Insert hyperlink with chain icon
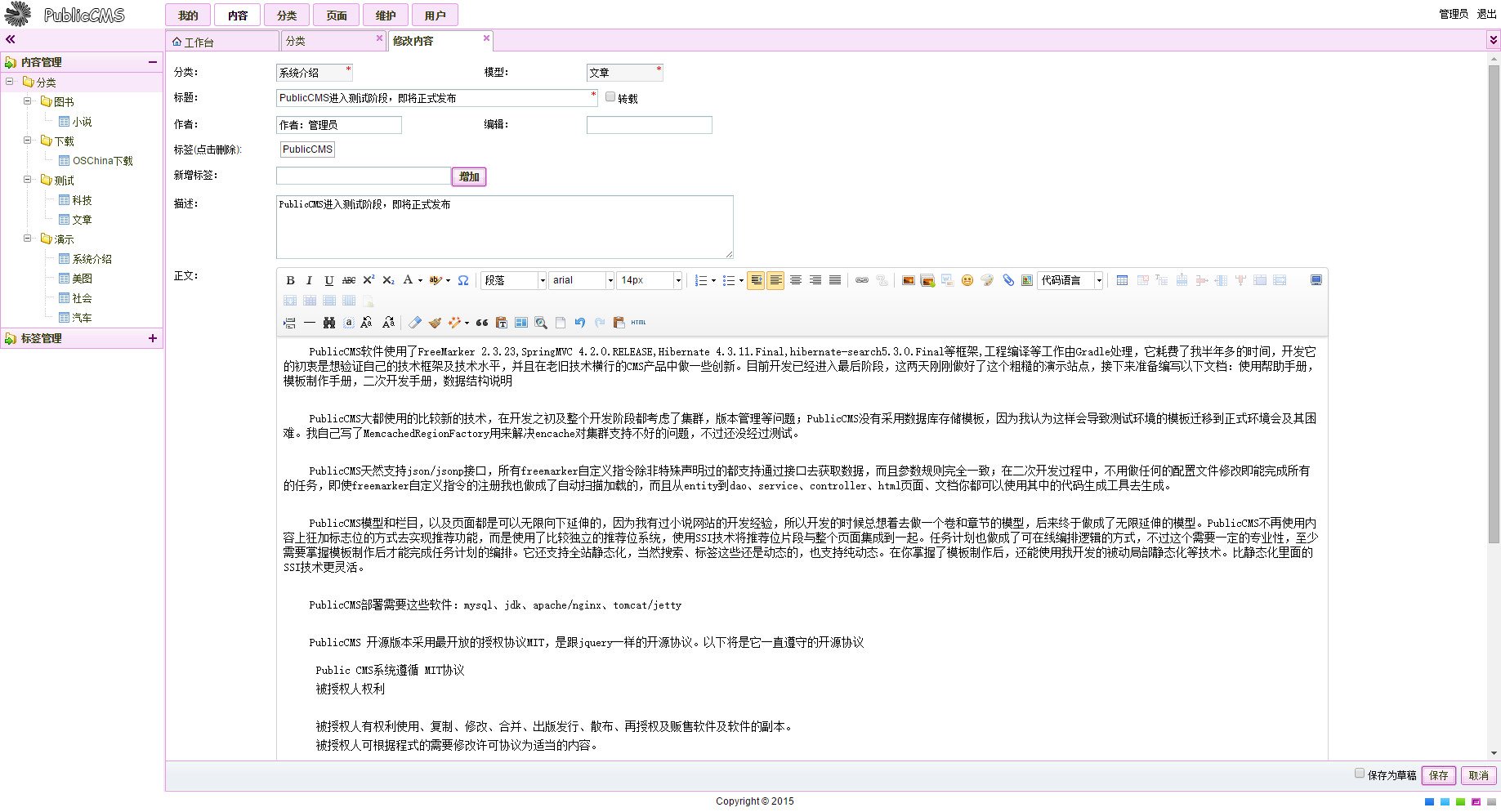Image resolution: width=1501 pixels, height=812 pixels. click(862, 280)
